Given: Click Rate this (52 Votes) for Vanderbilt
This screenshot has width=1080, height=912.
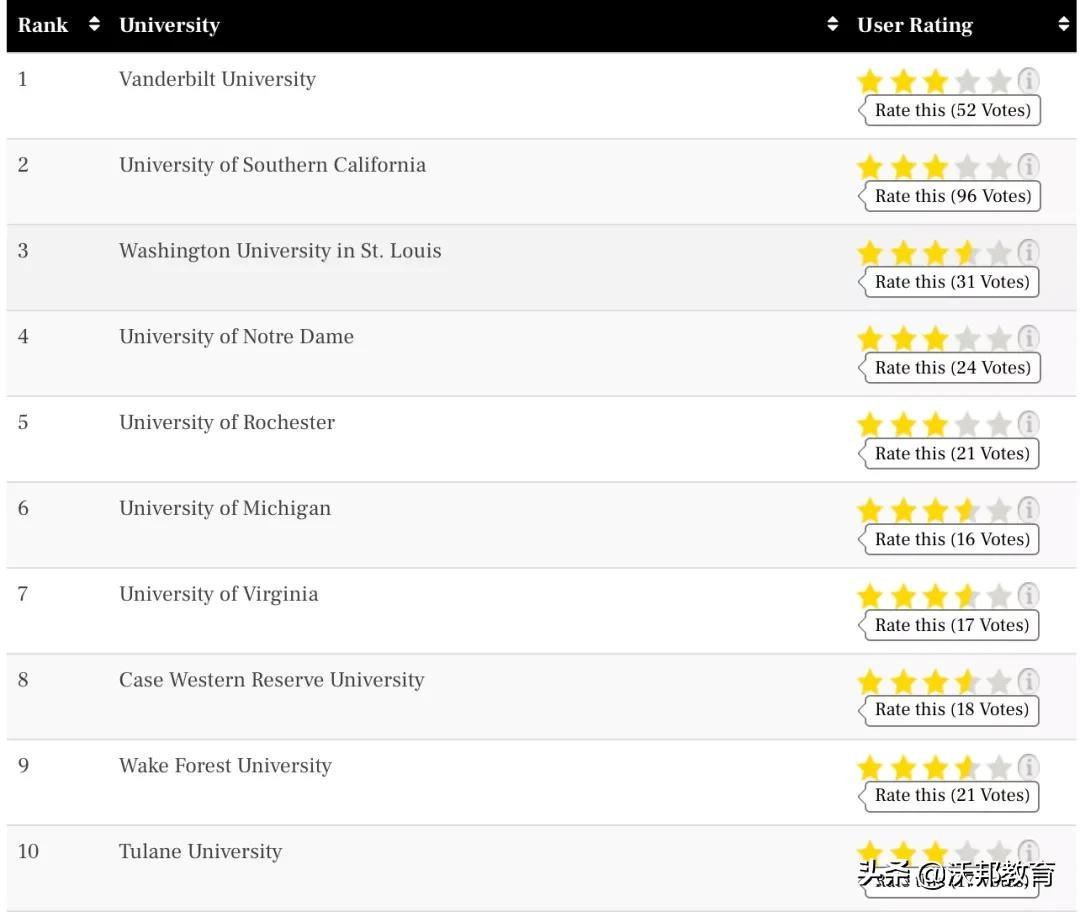Looking at the screenshot, I should click(951, 110).
